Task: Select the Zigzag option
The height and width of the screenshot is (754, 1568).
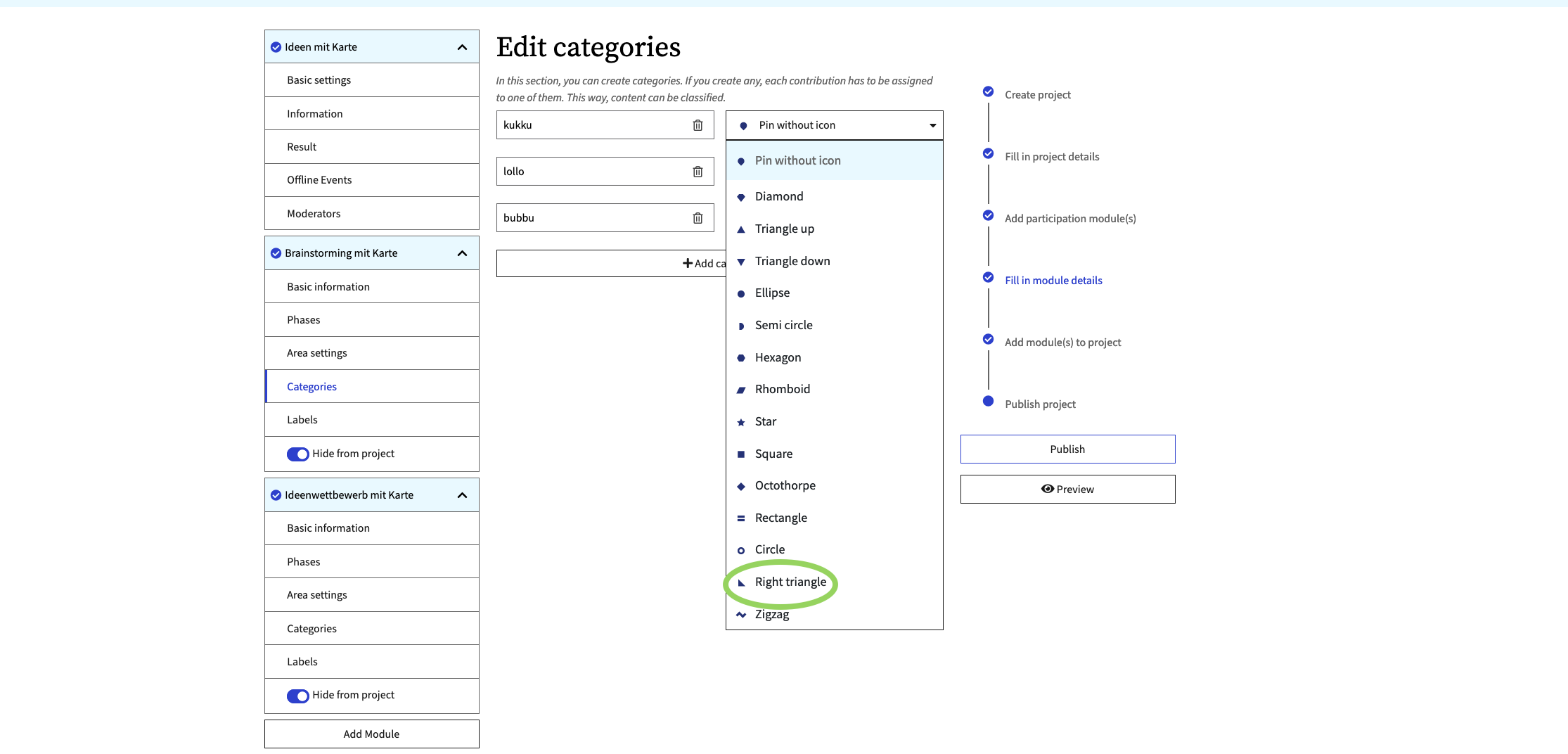Action: click(x=834, y=614)
